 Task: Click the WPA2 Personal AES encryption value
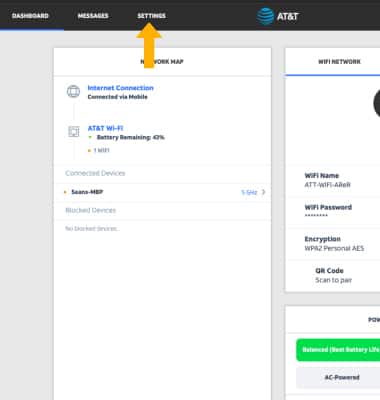click(x=334, y=248)
